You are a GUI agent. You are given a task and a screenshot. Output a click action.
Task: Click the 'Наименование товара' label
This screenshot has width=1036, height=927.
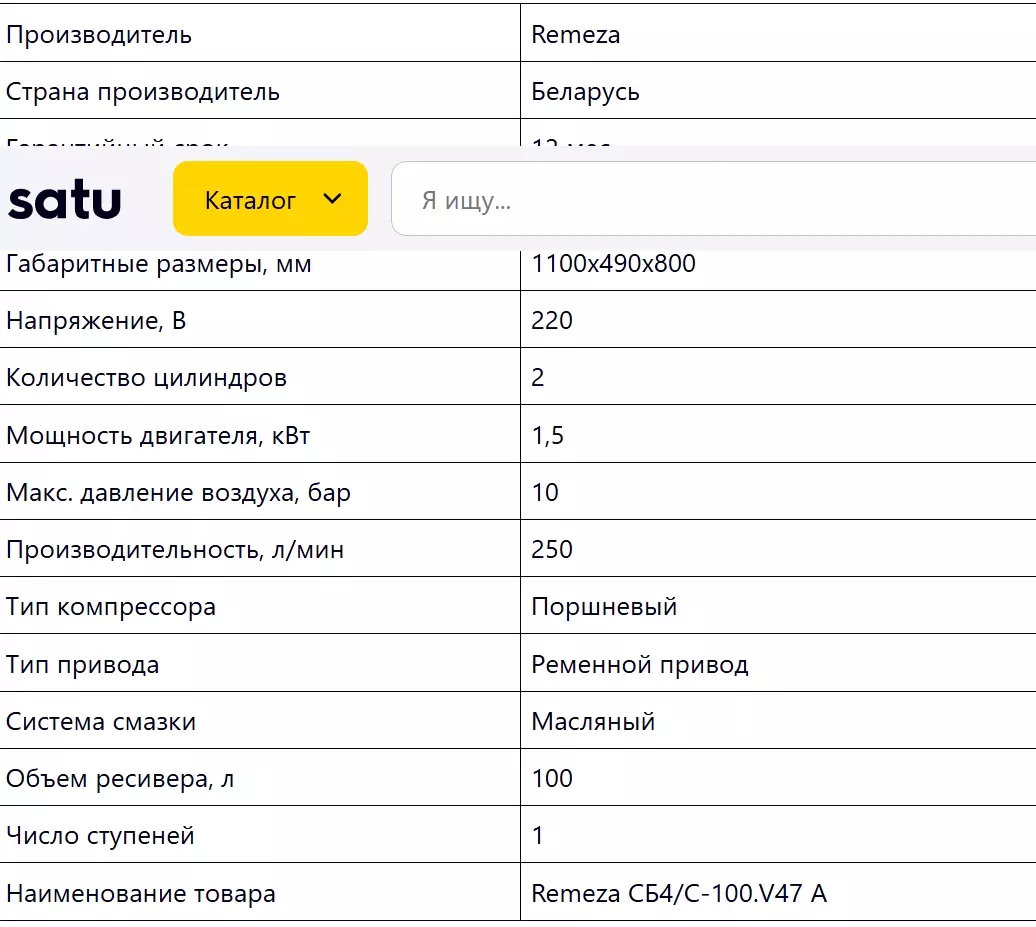(x=141, y=893)
